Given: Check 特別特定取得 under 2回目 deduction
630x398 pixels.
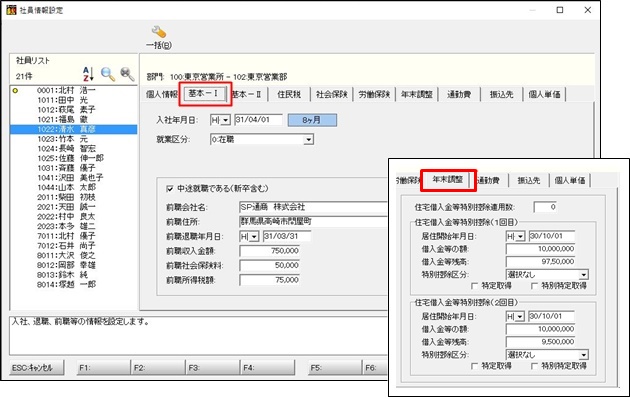Looking at the screenshot, I should point(534,366).
